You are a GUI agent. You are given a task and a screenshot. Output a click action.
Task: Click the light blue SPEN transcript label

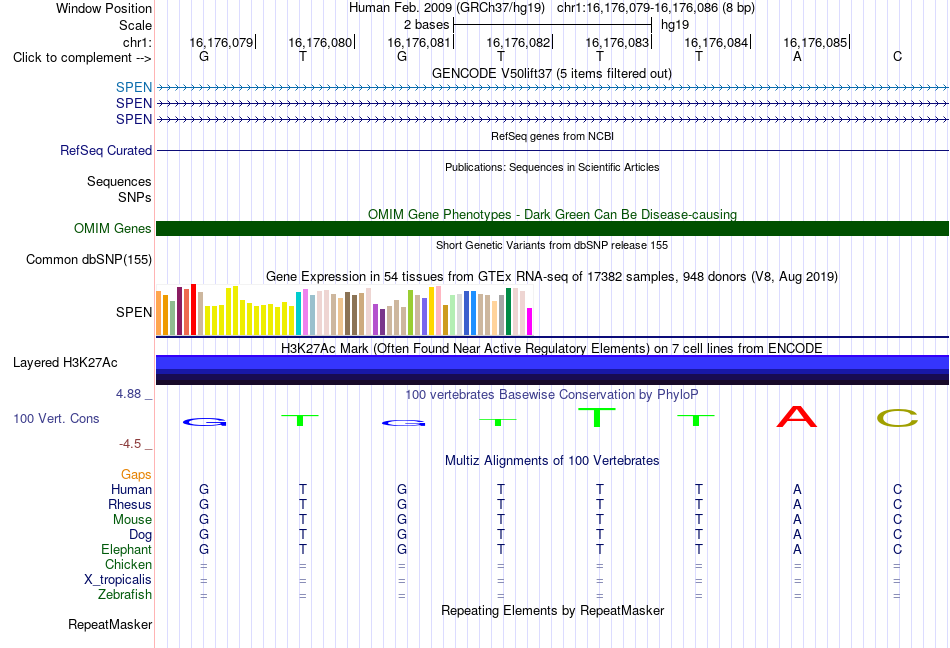tap(134, 87)
